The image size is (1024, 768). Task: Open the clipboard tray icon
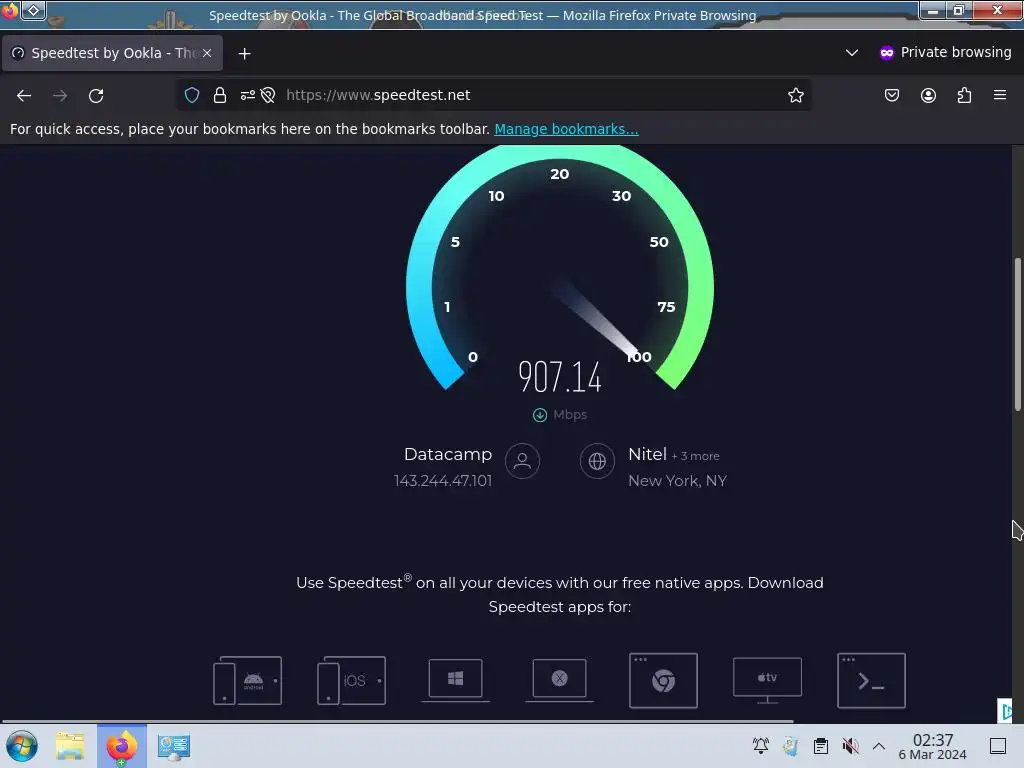821,745
